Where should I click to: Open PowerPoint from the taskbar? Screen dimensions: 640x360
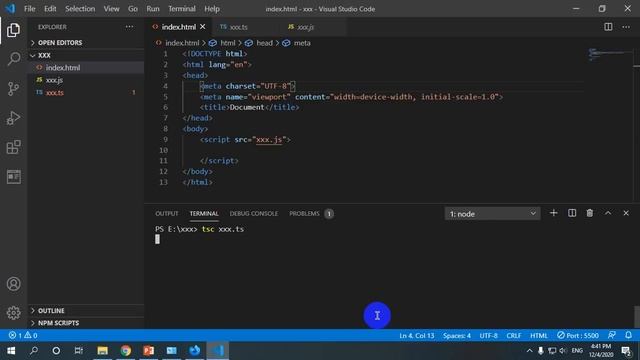[149, 351]
